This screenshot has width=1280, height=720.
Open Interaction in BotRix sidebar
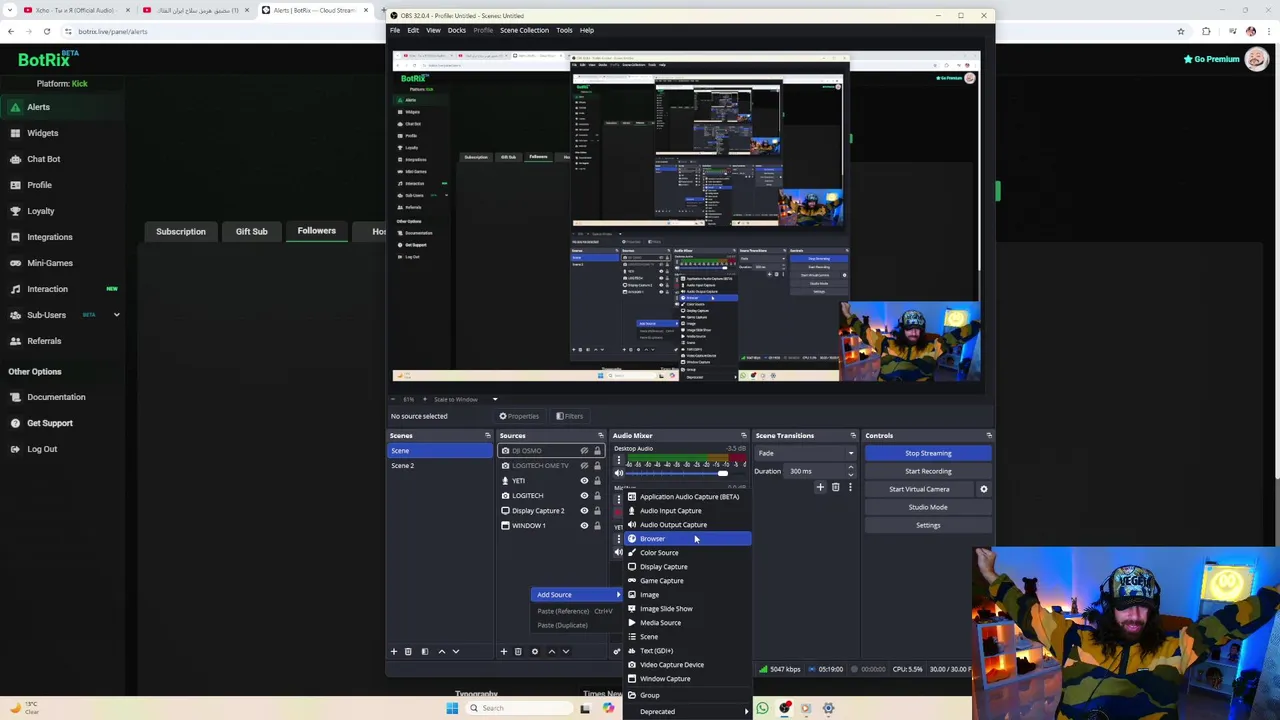(47, 289)
